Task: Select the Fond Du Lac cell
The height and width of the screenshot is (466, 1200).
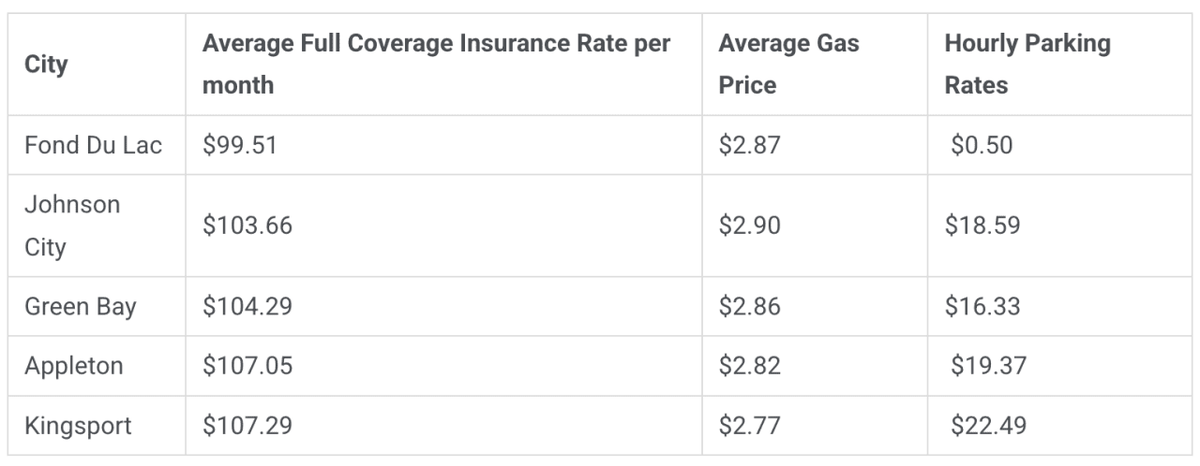Action: [93, 145]
